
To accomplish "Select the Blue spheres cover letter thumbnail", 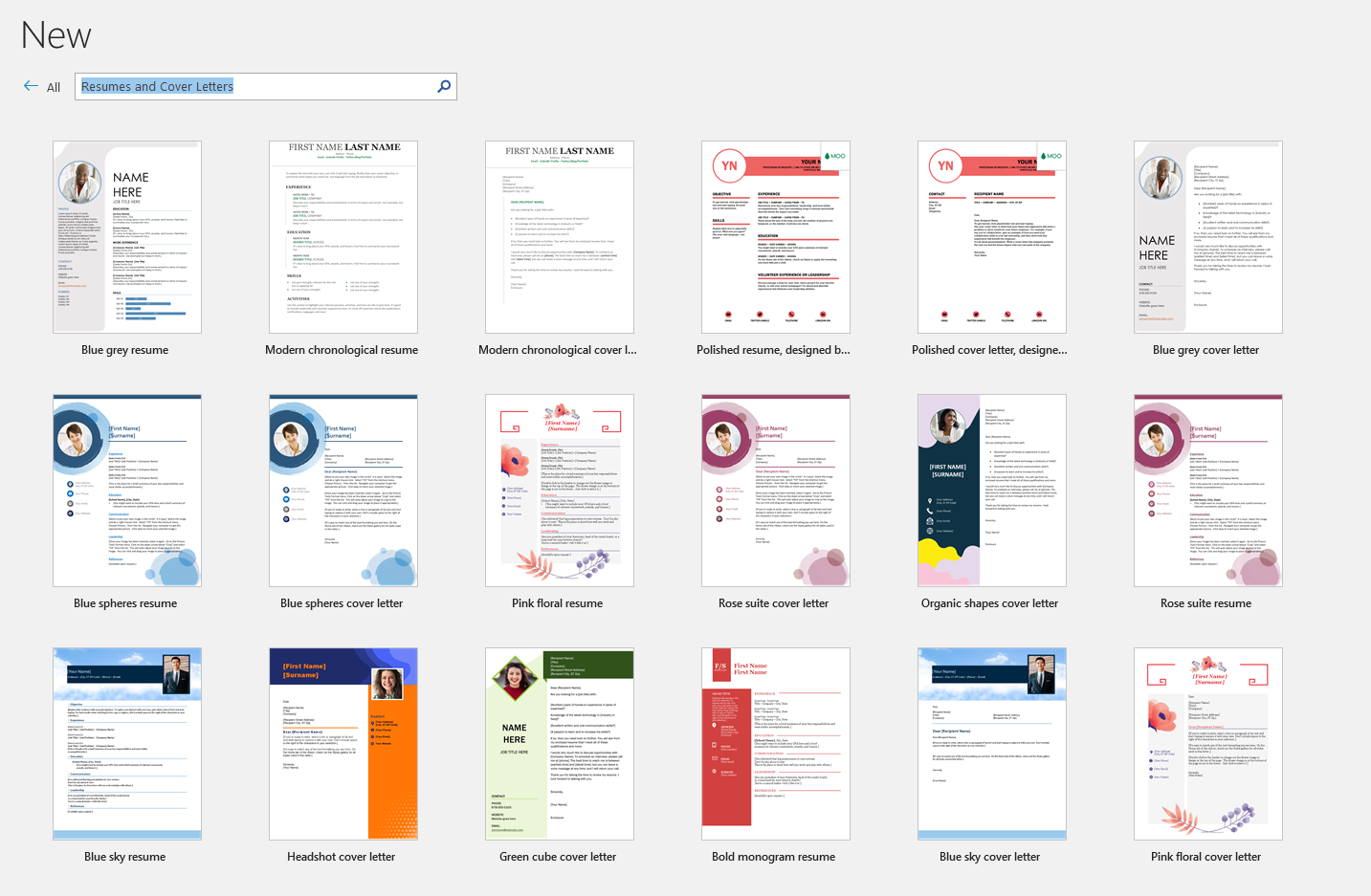I will [x=343, y=491].
